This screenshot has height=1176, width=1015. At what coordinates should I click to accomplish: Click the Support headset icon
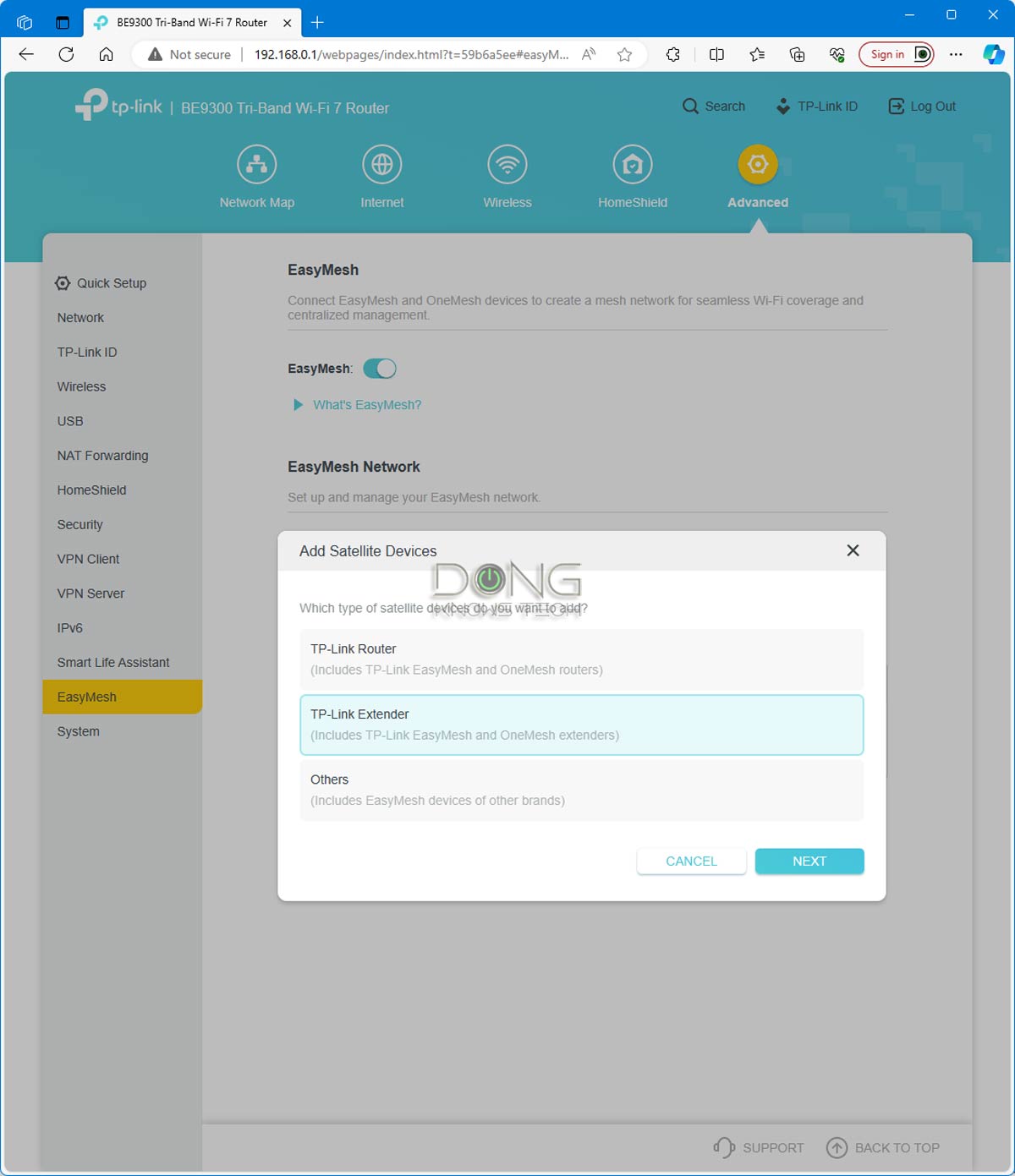click(x=724, y=1147)
